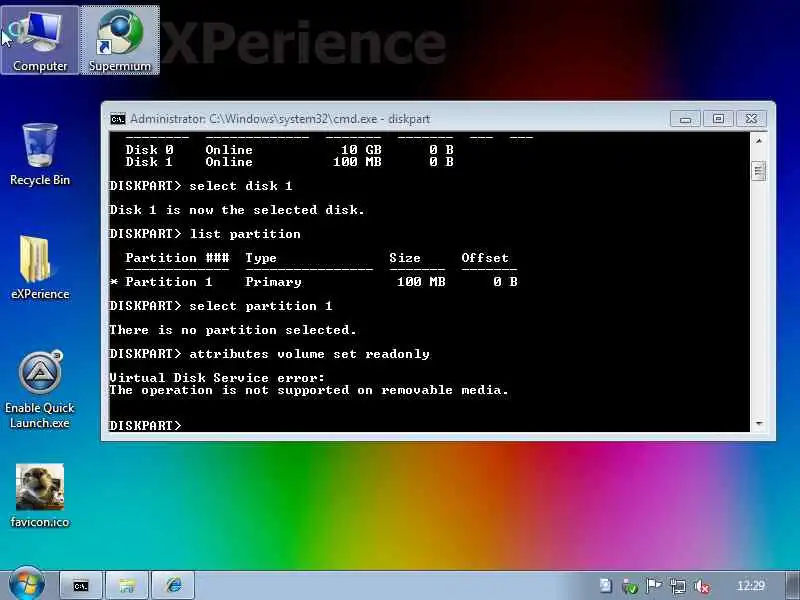Click the document tray icon left of safely remove hardware

[x=606, y=585]
